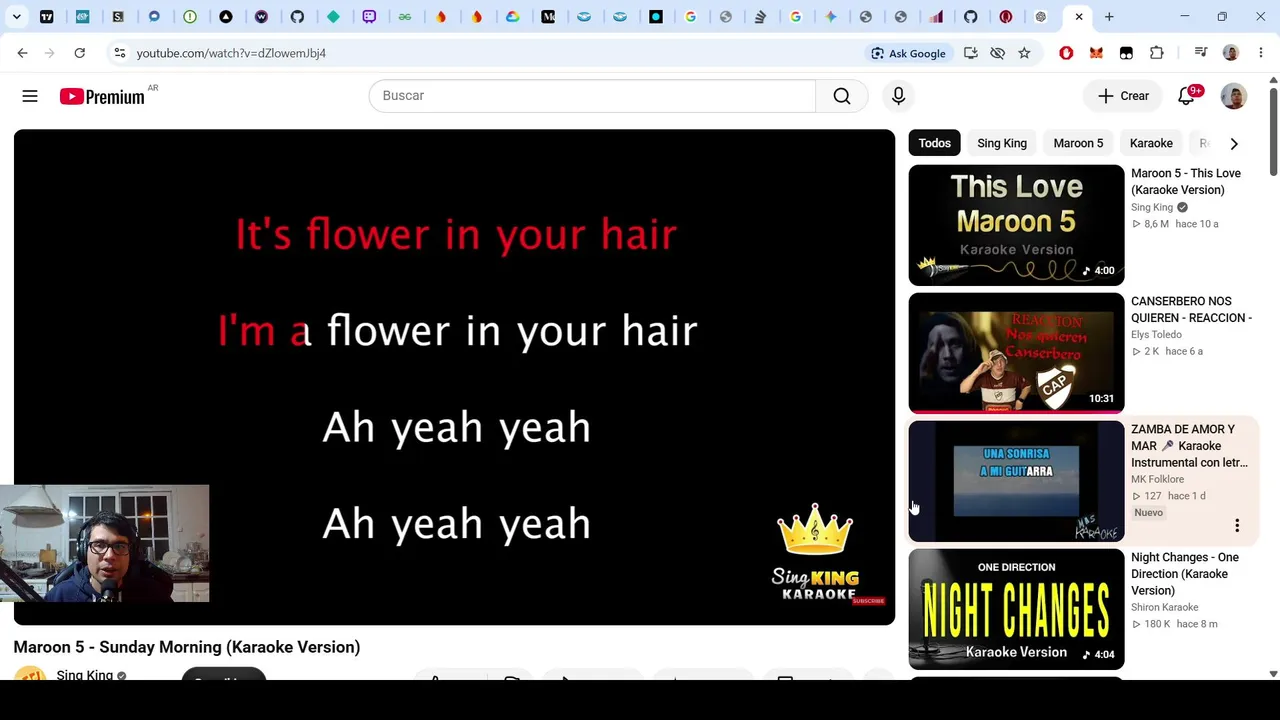Switch to the ChatGPT tab
This screenshot has height=720, width=1280.
pos(1041,17)
